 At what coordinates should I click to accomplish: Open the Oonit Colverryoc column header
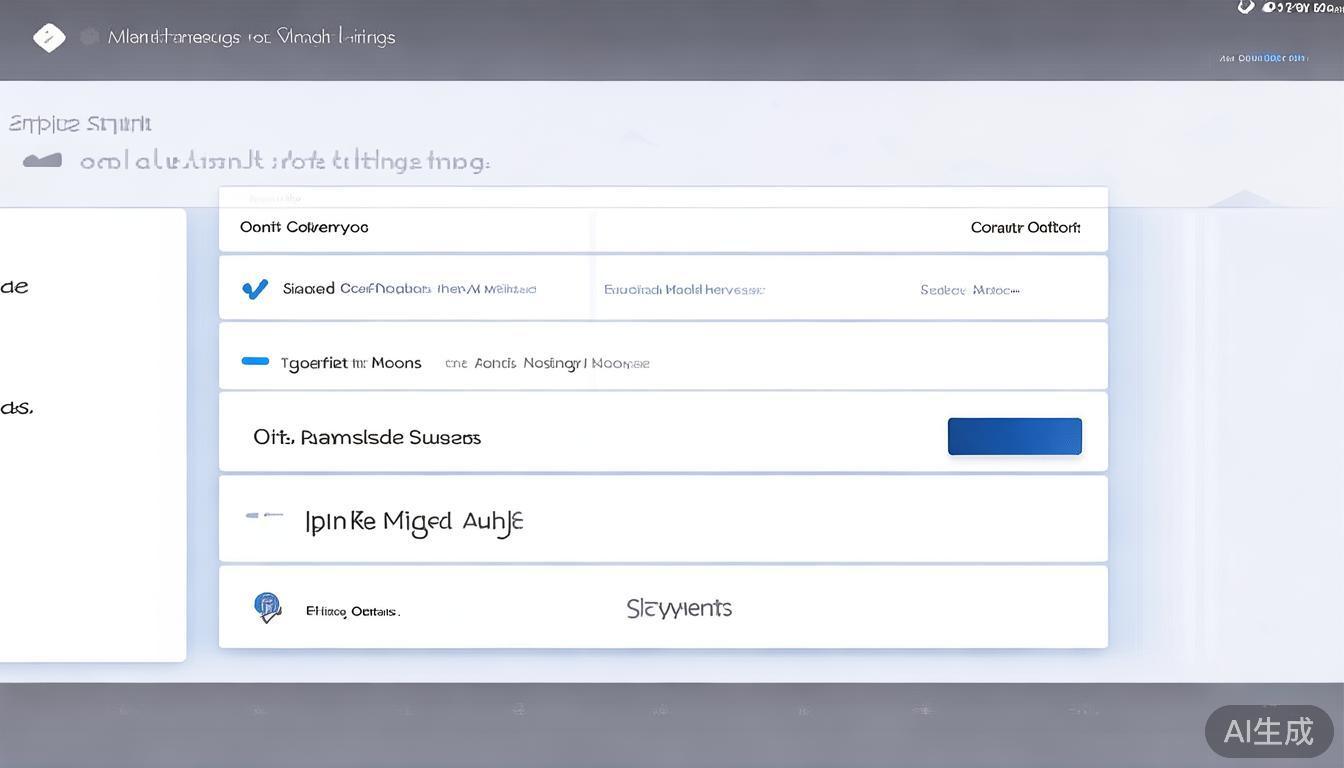click(x=304, y=227)
